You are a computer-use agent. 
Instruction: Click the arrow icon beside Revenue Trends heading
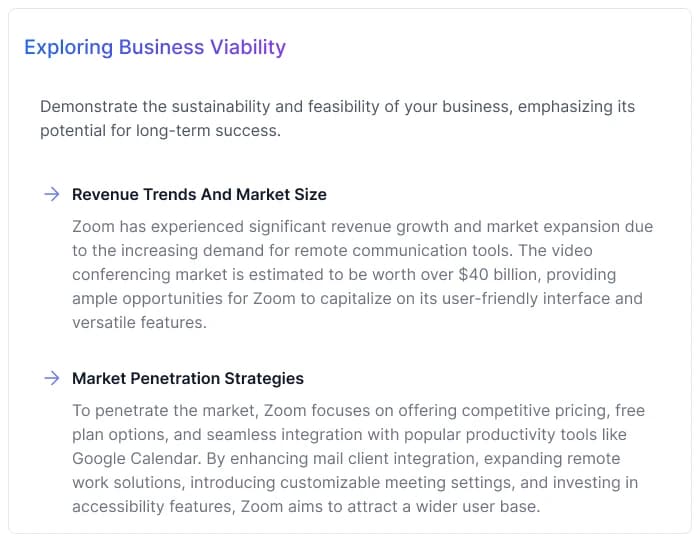click(51, 194)
